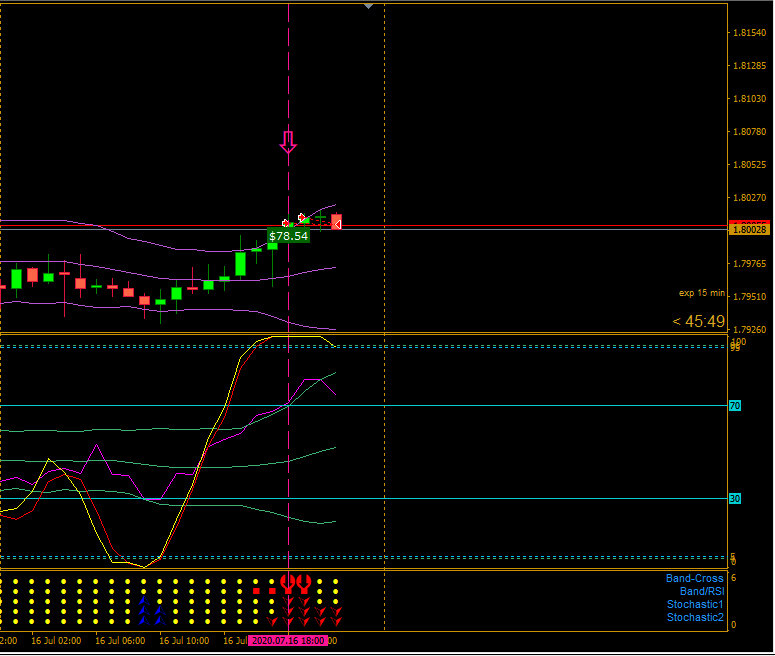Click the topmost blue up-arrow signal
The height and width of the screenshot is (656, 775).
pos(144,601)
